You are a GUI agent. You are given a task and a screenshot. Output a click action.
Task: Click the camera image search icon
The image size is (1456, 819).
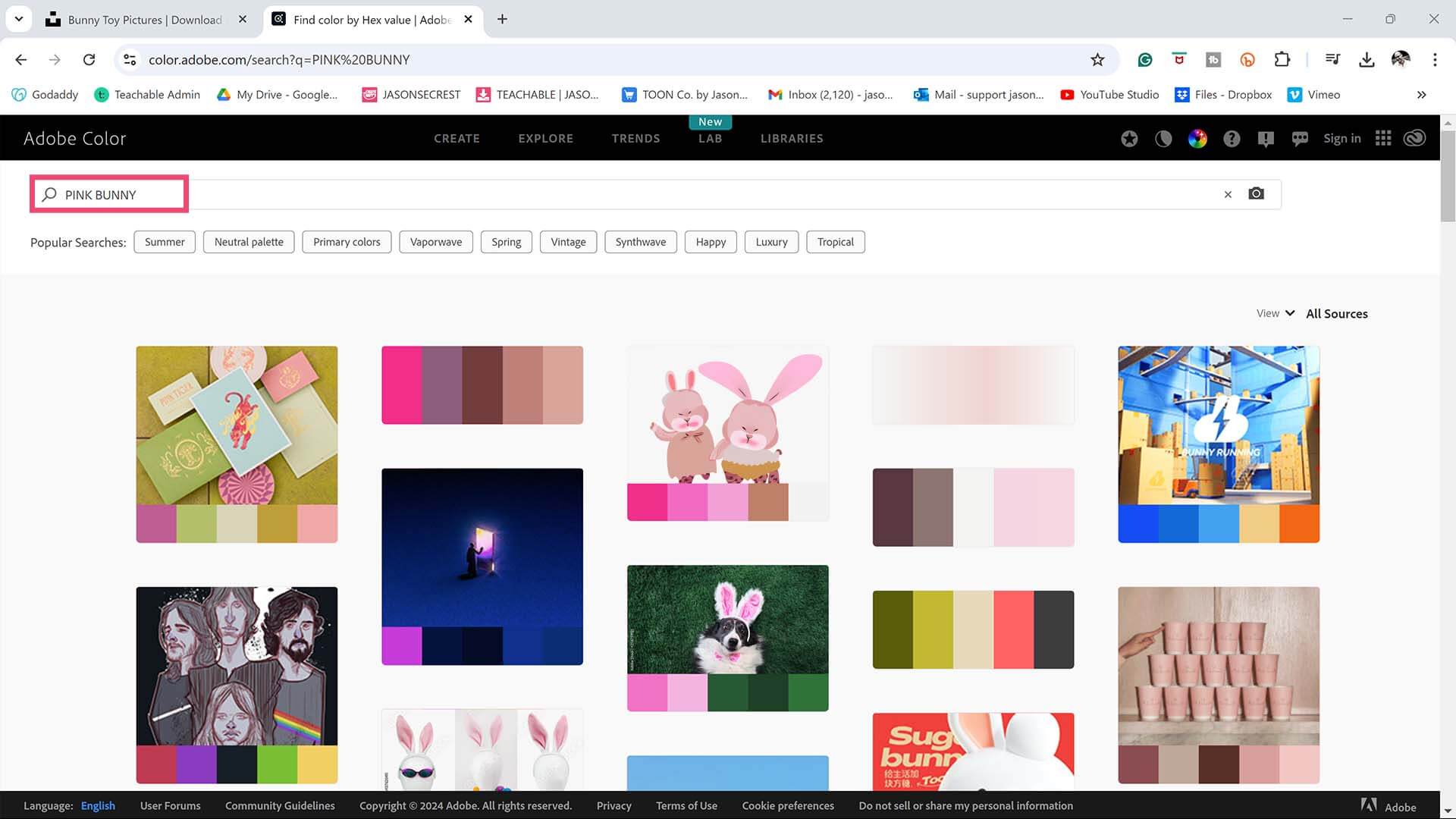pos(1256,194)
